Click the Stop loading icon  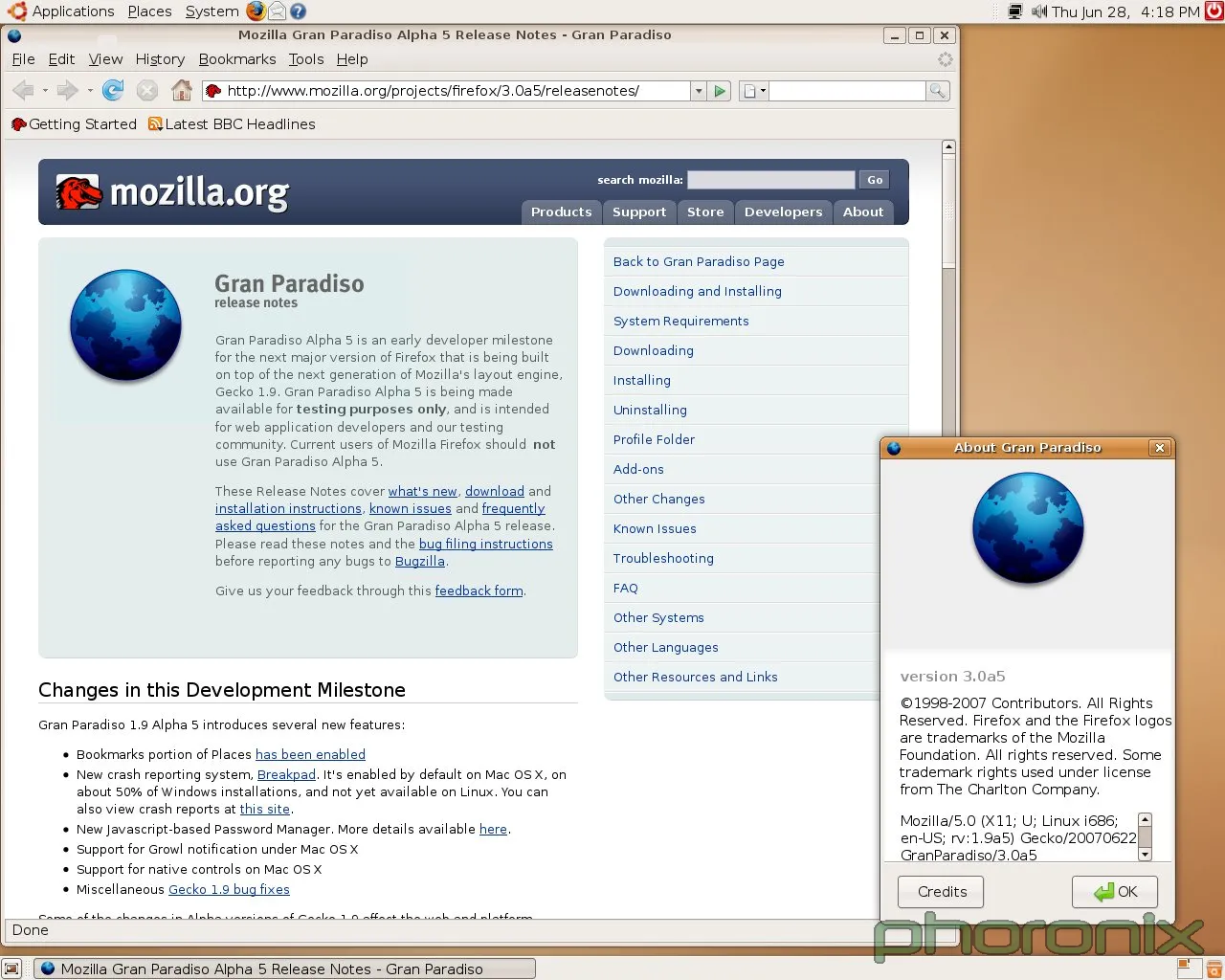(x=146, y=91)
